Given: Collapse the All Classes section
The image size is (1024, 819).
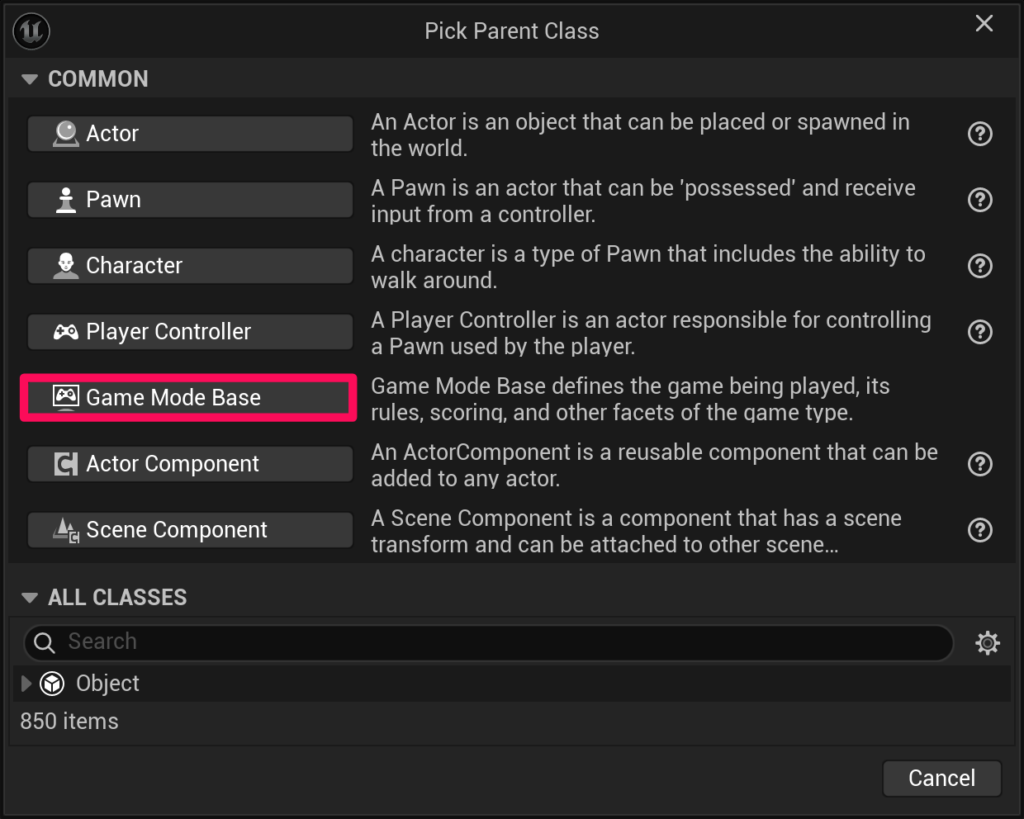Looking at the screenshot, I should pos(29,598).
